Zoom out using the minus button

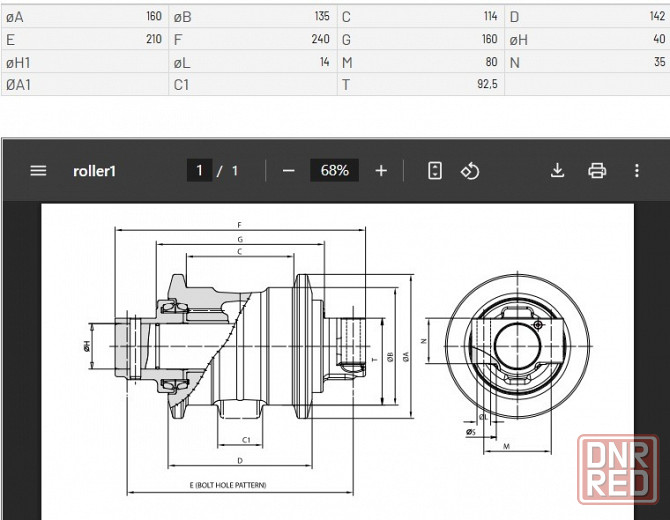coord(289,170)
